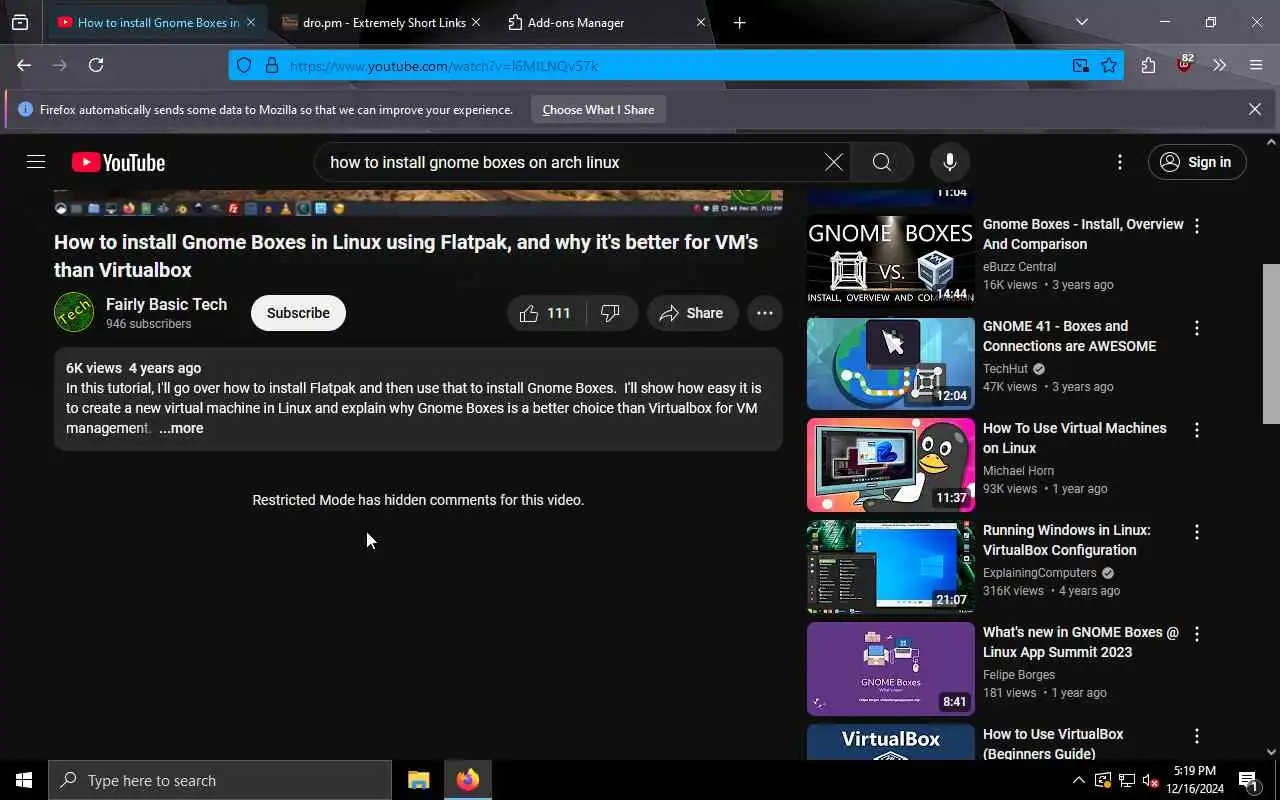Show hidden system tray icons
Viewport: 1280px width, 800px height.
[1079, 780]
